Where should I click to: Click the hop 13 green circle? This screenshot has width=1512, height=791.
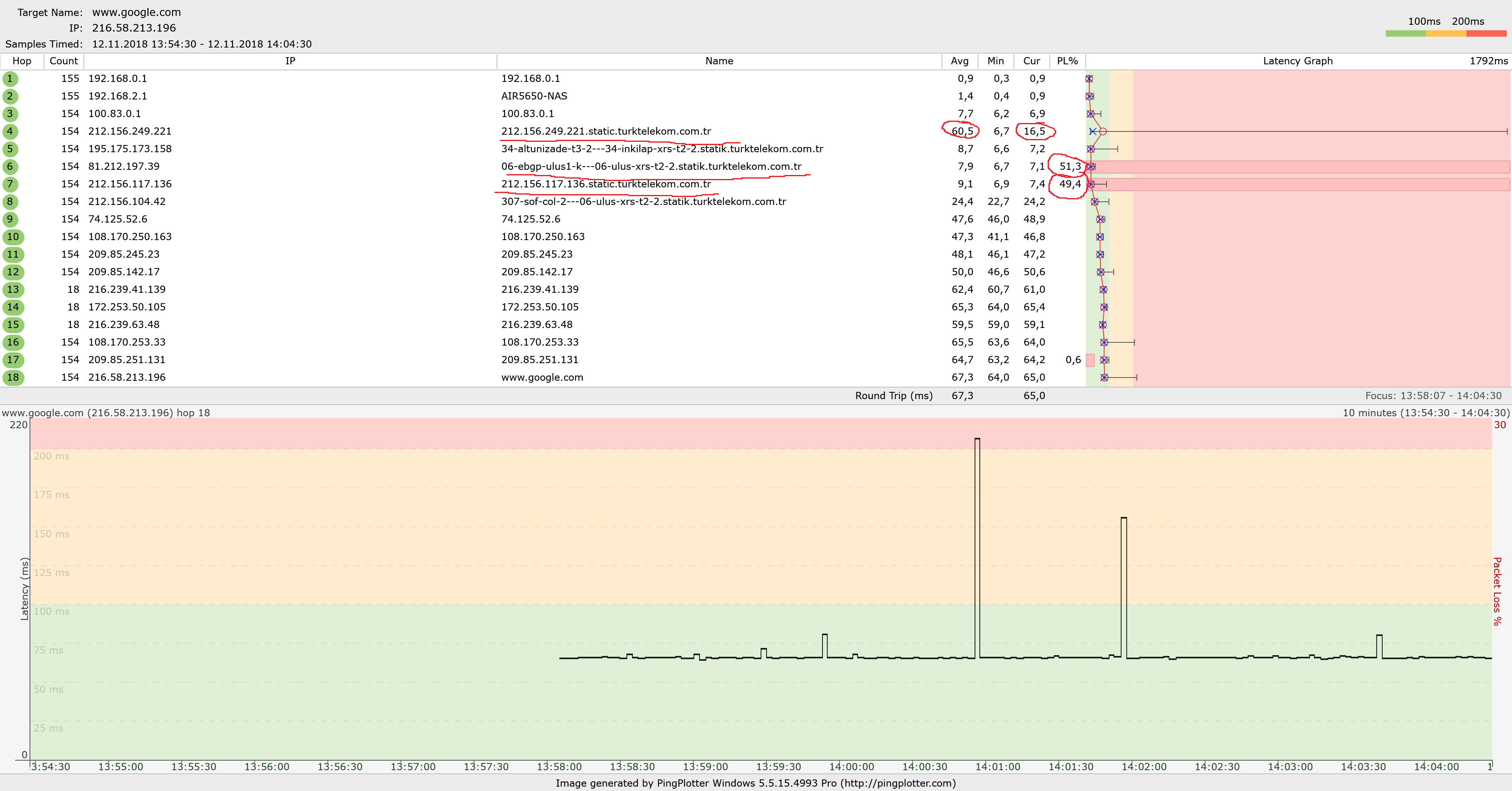(13, 290)
